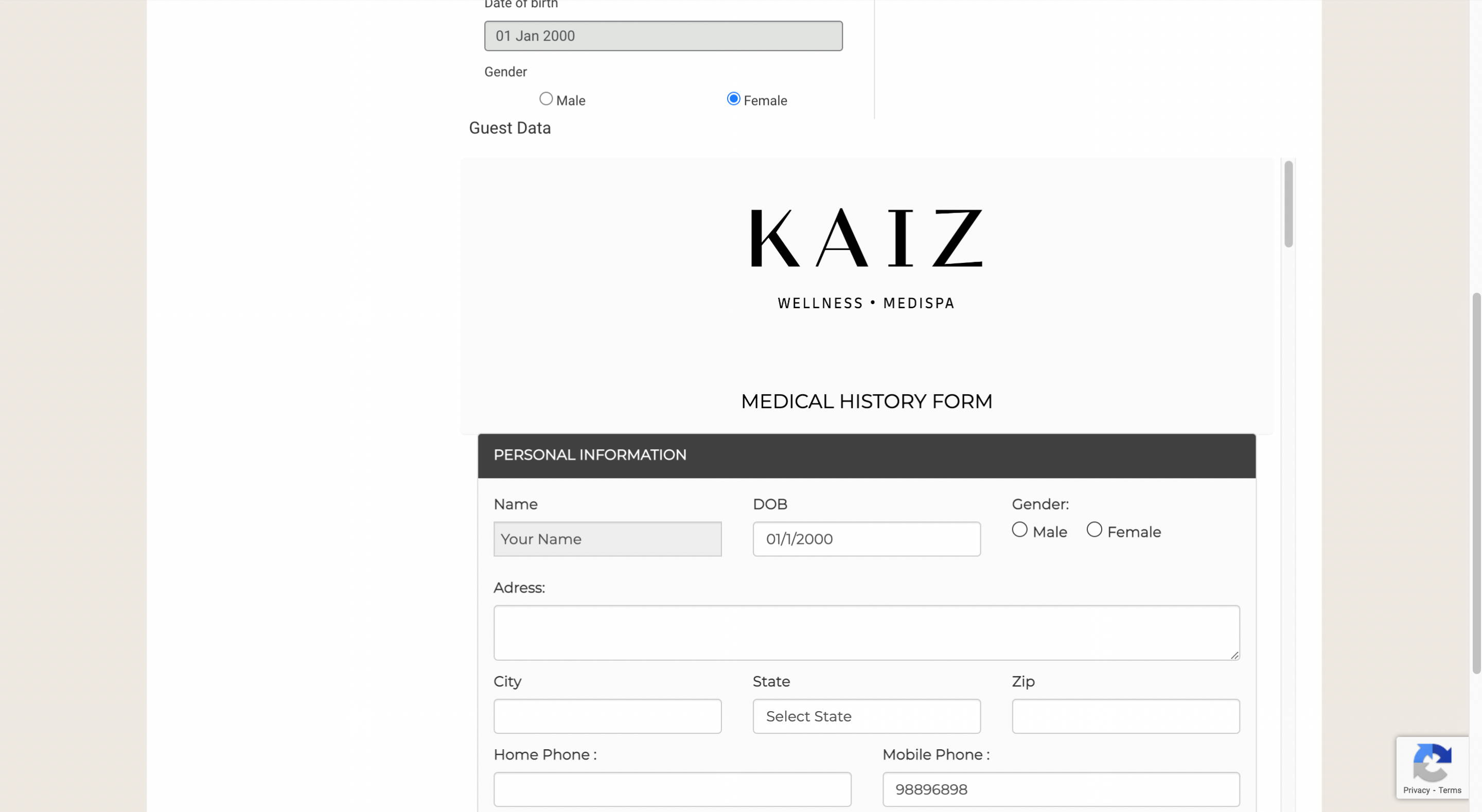The width and height of the screenshot is (1482, 812).
Task: Choose Female in the Personal Information gender
Action: tap(1094, 529)
